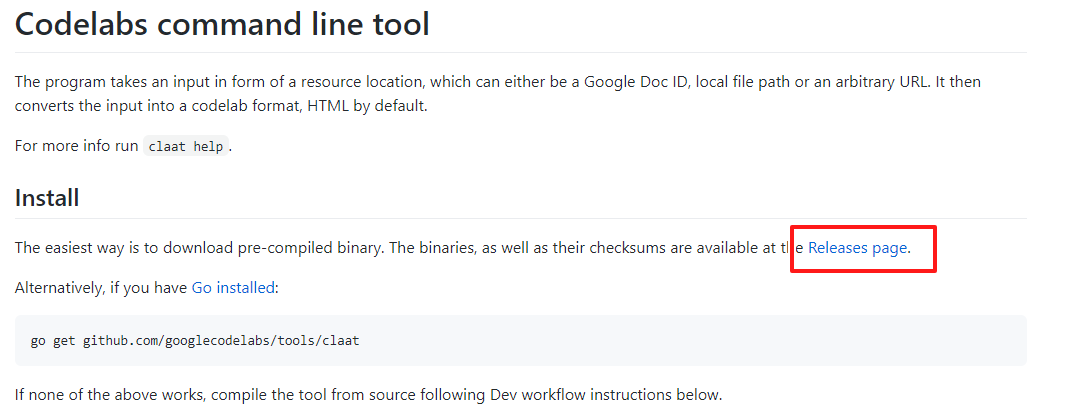The height and width of the screenshot is (413, 1070).
Task: Click the word Alternatively
Action: point(59,288)
